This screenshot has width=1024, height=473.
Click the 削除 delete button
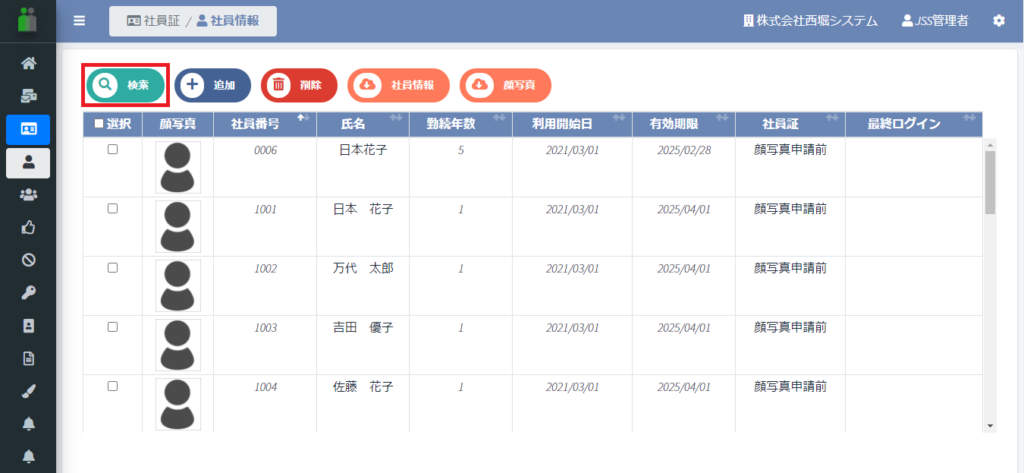pos(299,85)
